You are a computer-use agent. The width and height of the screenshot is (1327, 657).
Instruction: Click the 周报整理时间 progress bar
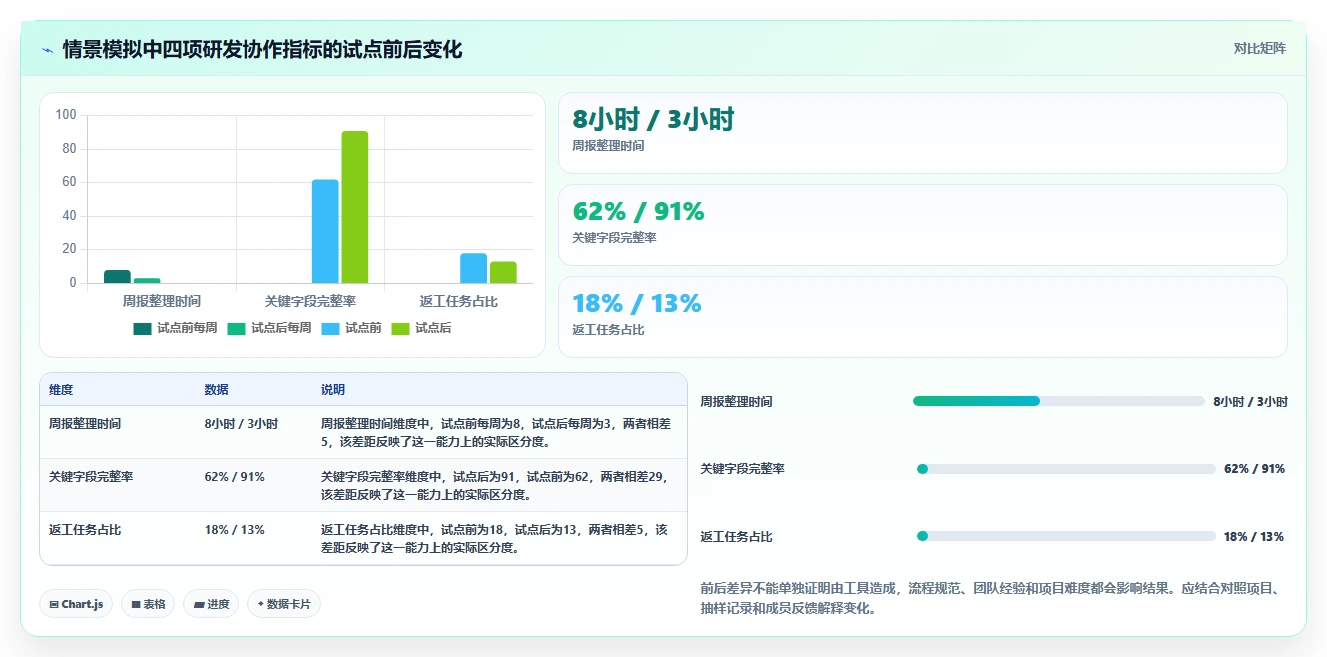1058,401
